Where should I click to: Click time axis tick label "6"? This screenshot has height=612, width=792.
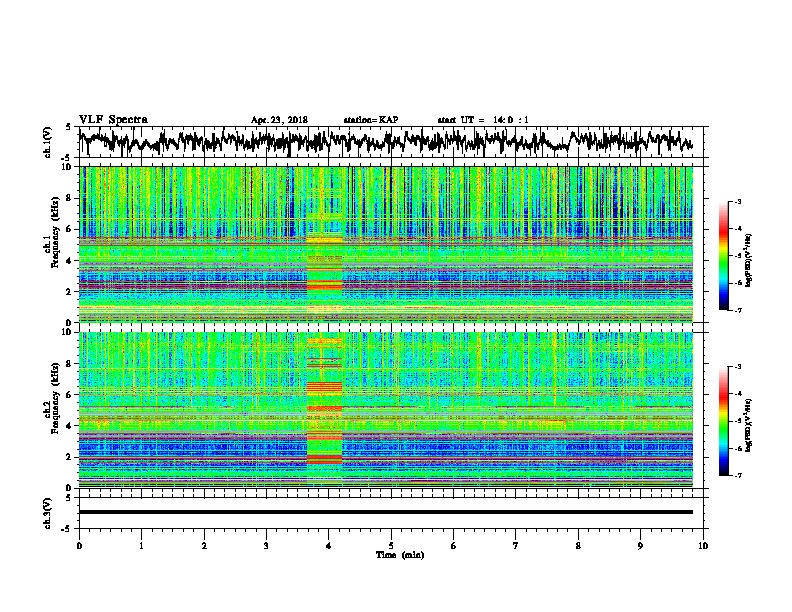[x=454, y=546]
